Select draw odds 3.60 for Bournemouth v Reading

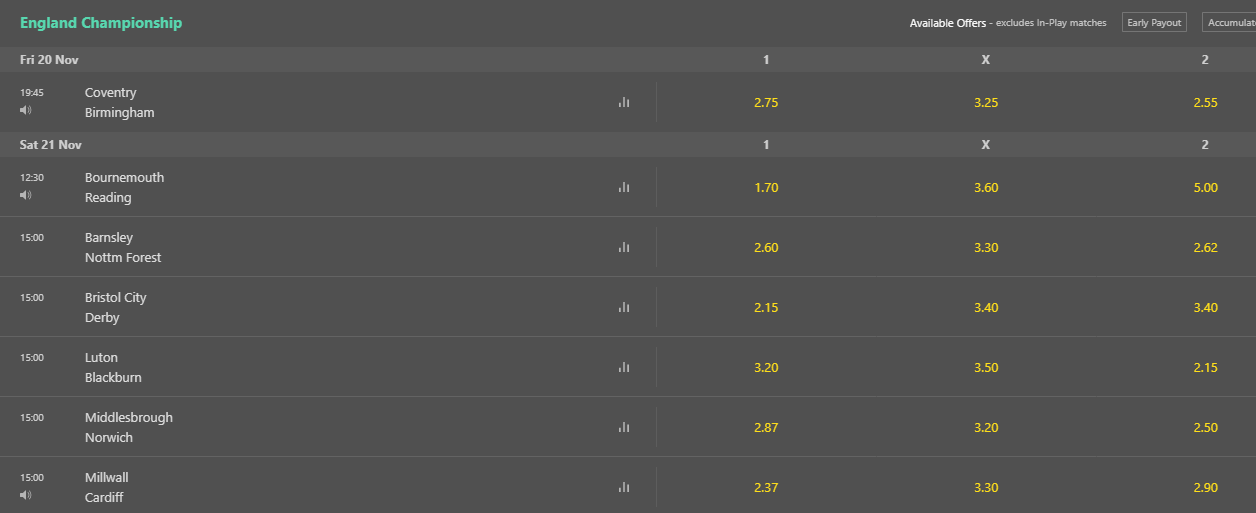986,187
